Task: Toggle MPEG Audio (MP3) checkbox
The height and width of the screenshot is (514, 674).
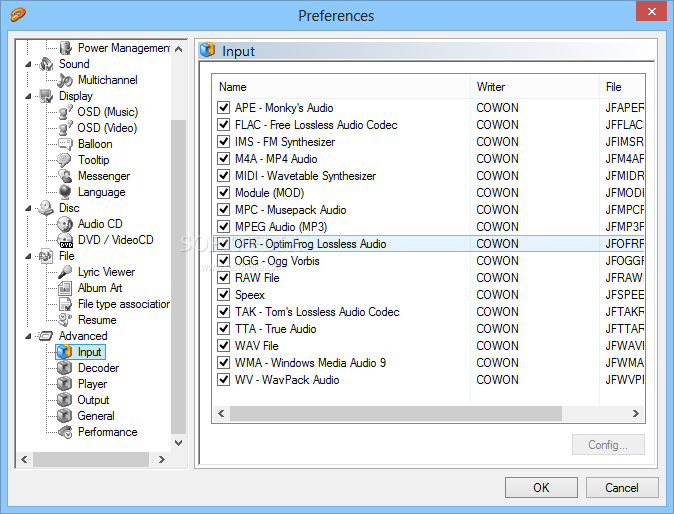Action: pos(224,226)
